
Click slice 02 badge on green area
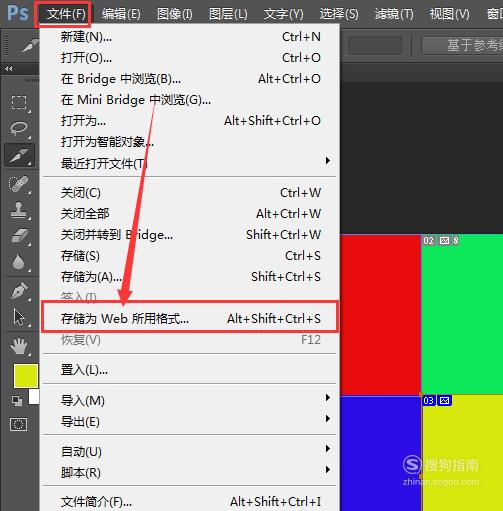pyautogui.click(x=428, y=241)
